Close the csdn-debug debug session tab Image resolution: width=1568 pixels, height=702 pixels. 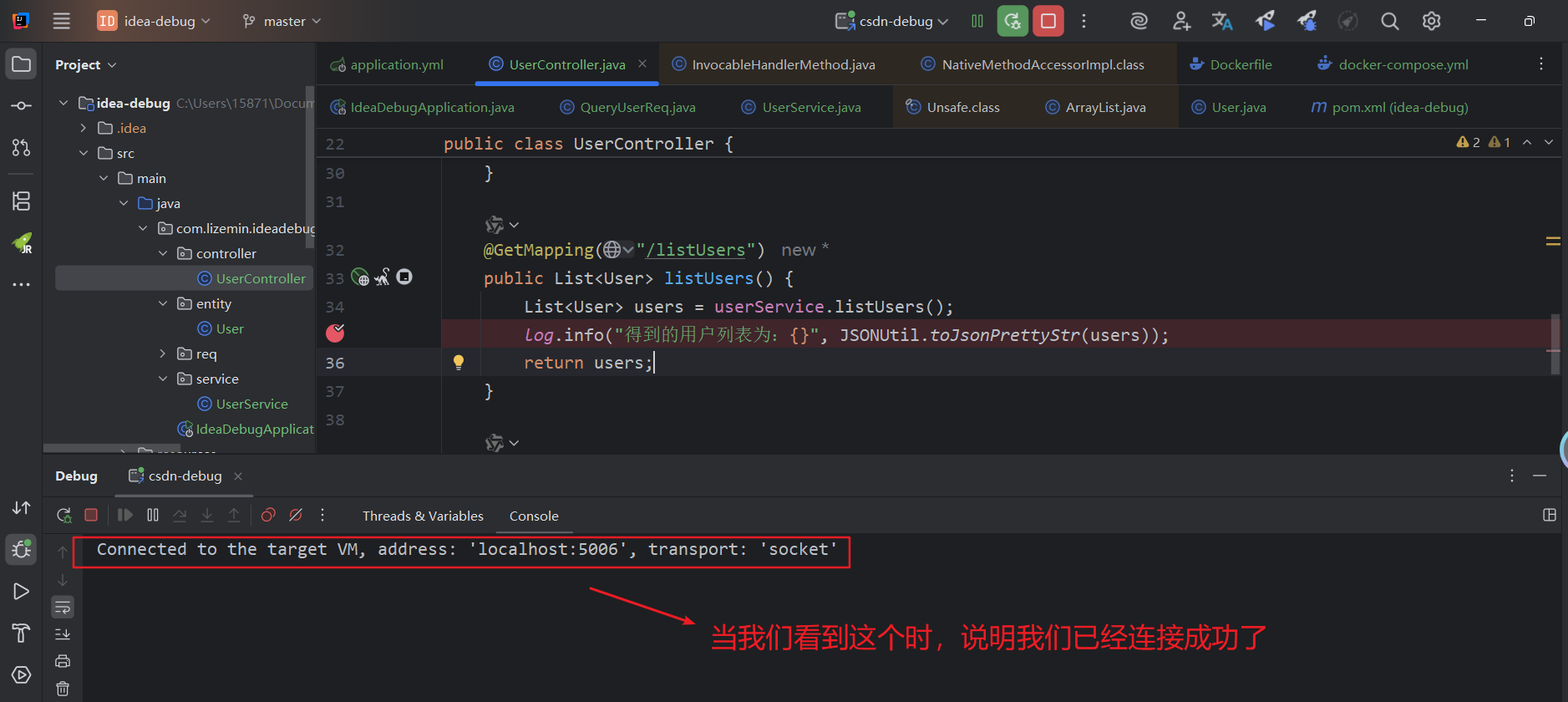click(238, 476)
